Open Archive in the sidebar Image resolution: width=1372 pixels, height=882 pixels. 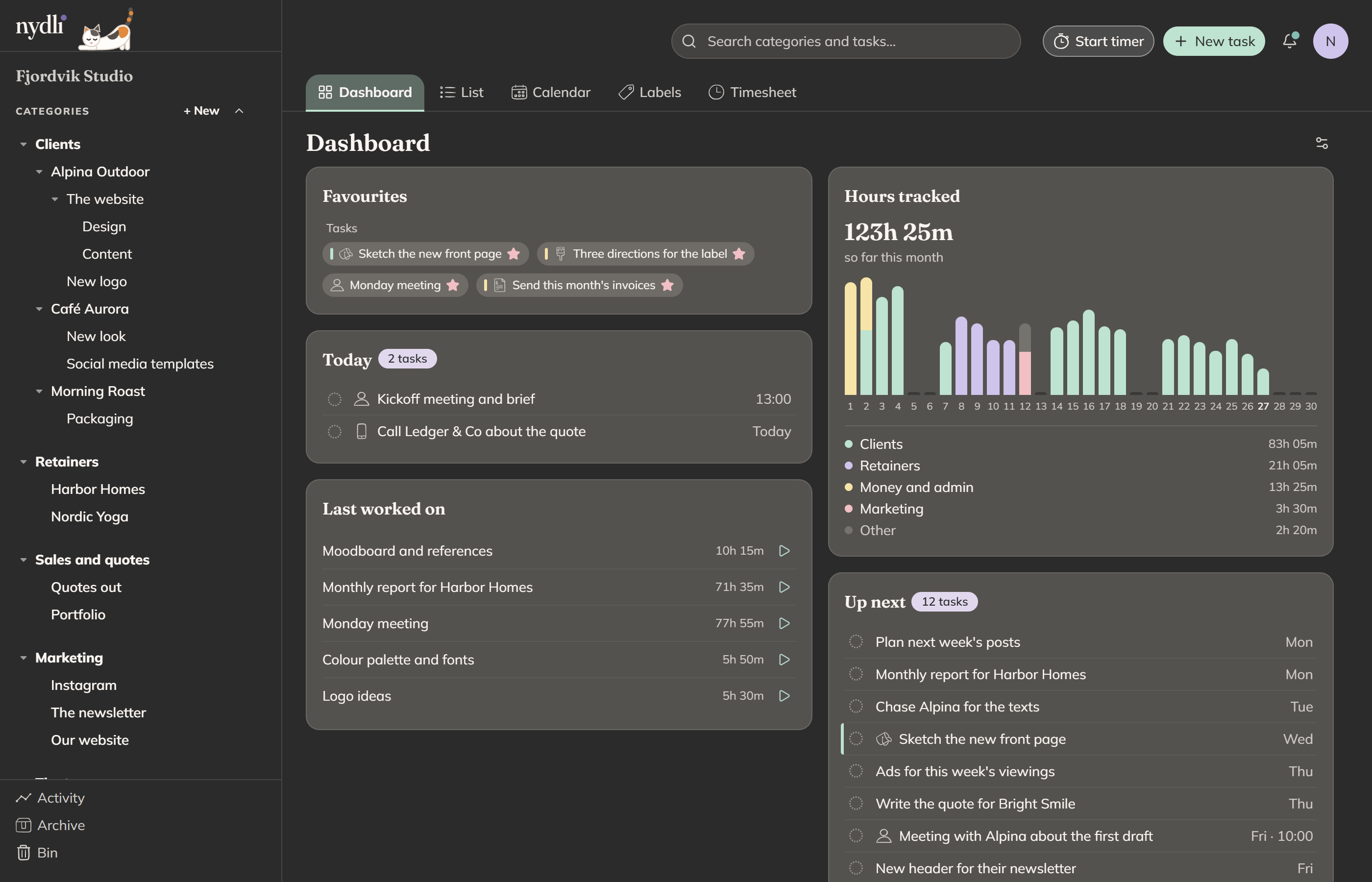coord(50,825)
